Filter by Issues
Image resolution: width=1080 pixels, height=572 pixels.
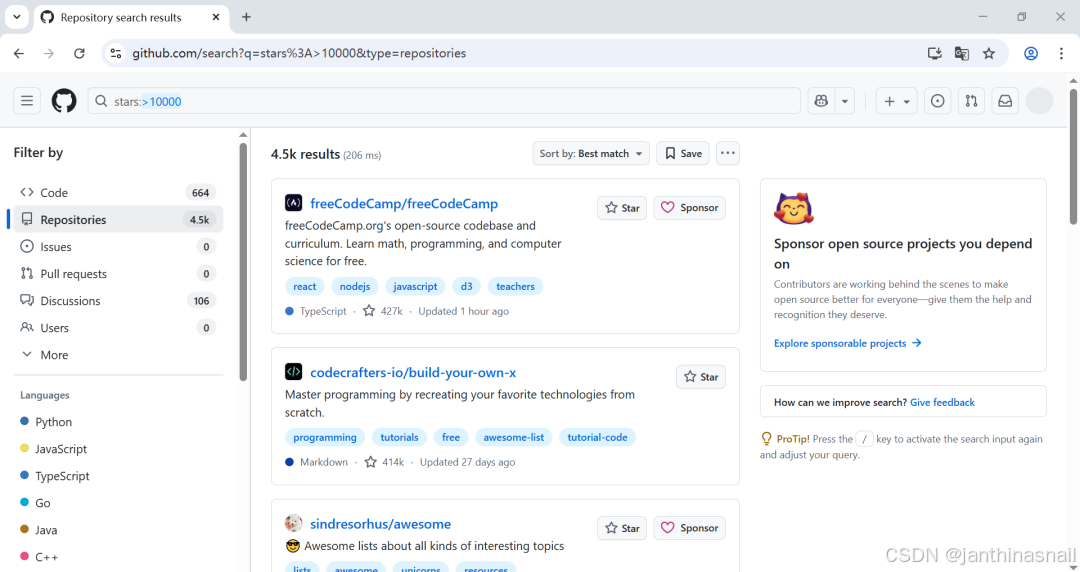pyautogui.click(x=118, y=246)
